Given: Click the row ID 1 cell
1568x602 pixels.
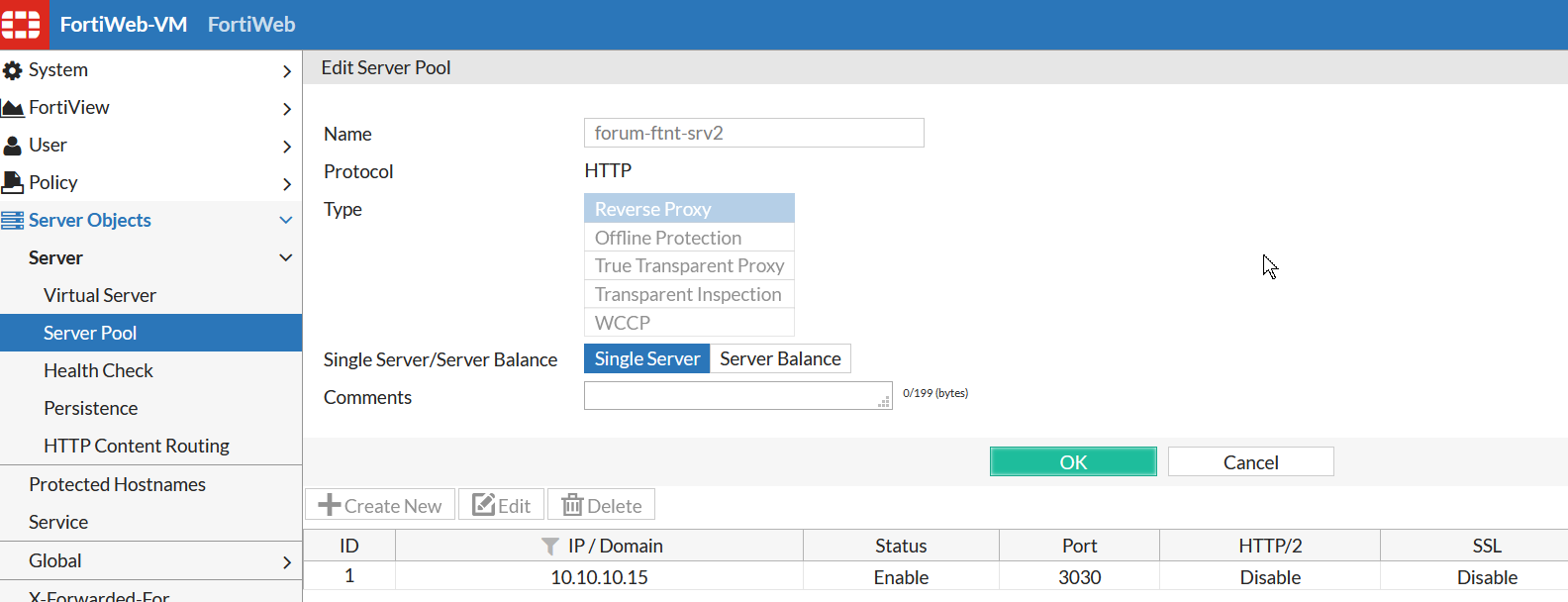Looking at the screenshot, I should 349,576.
